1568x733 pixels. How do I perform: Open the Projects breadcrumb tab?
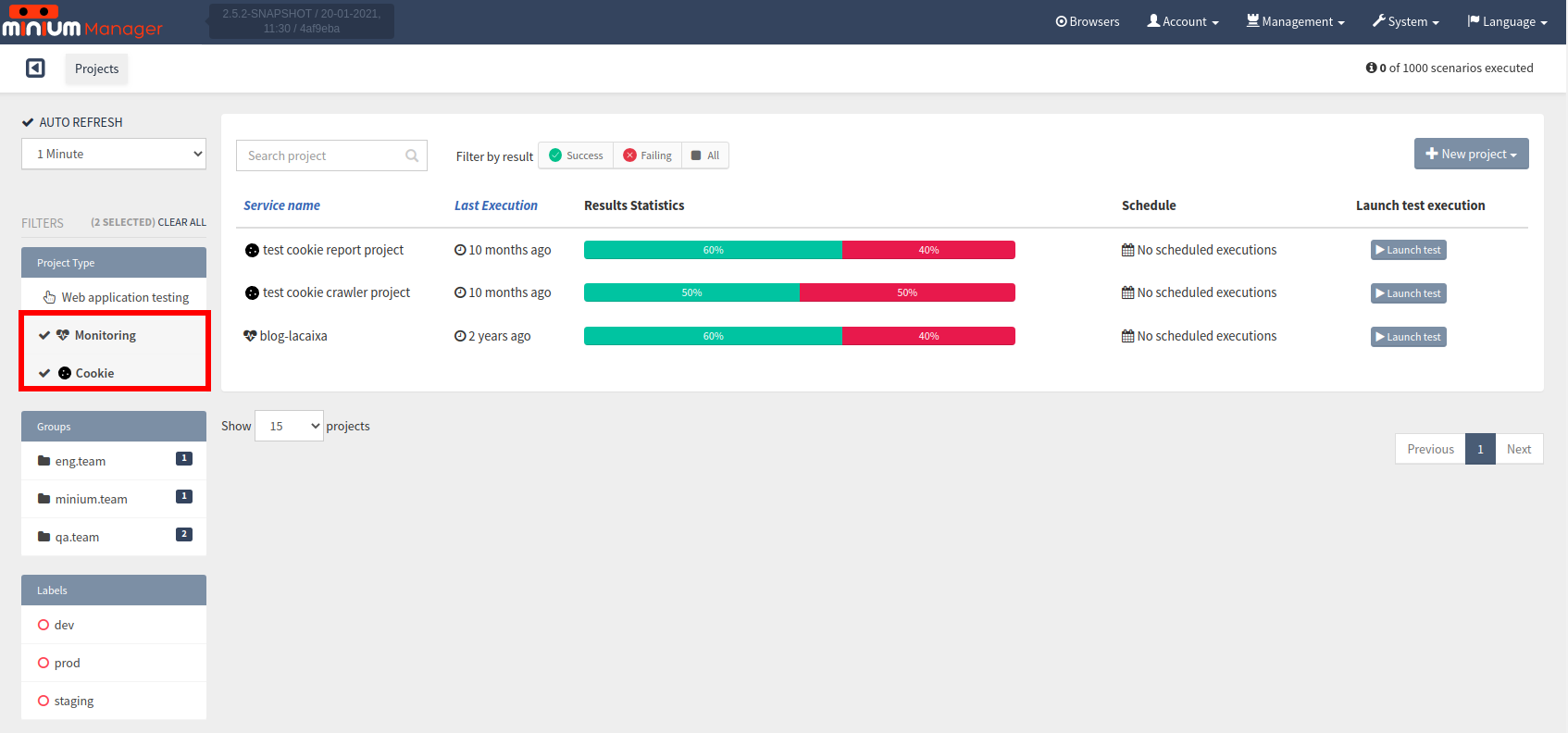(x=96, y=68)
